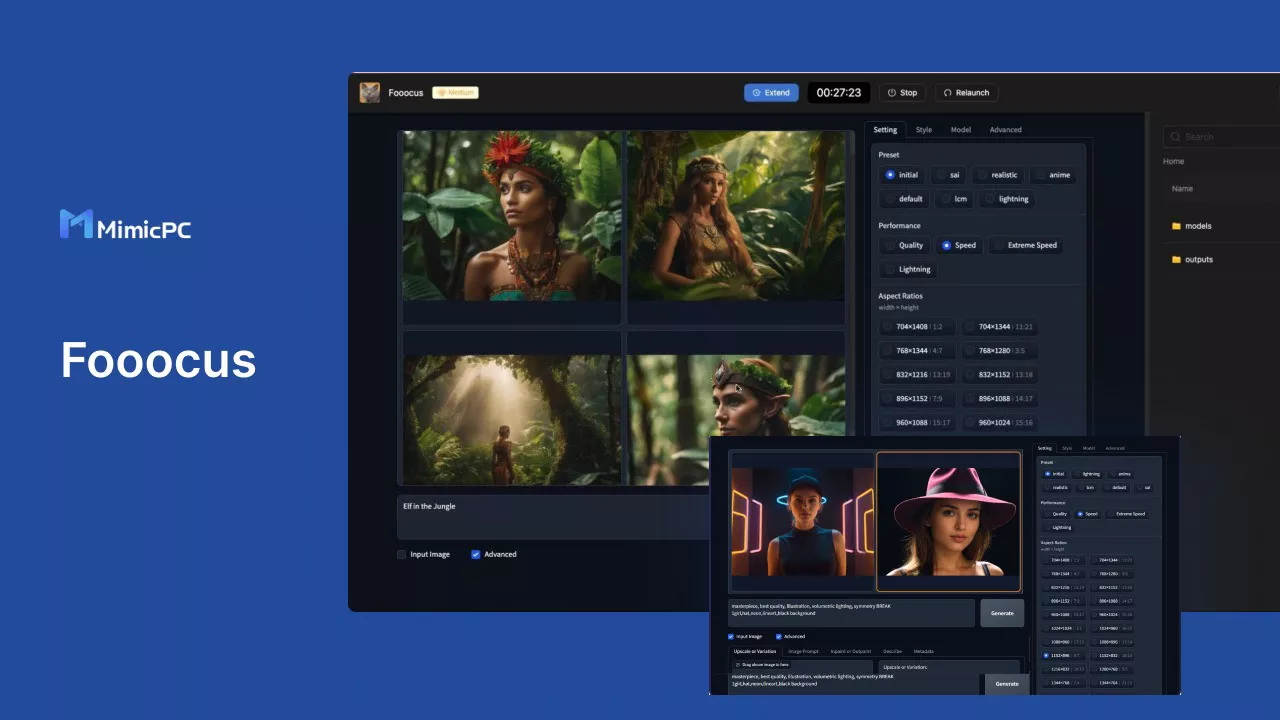
Task: Click the clock icon on Extend button
Action: (757, 93)
